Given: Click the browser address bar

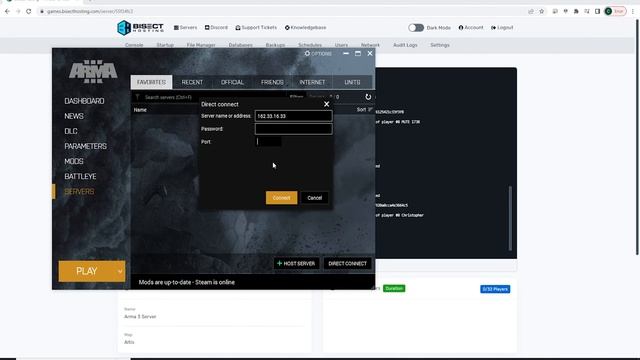Looking at the screenshot, I should (x=282, y=11).
